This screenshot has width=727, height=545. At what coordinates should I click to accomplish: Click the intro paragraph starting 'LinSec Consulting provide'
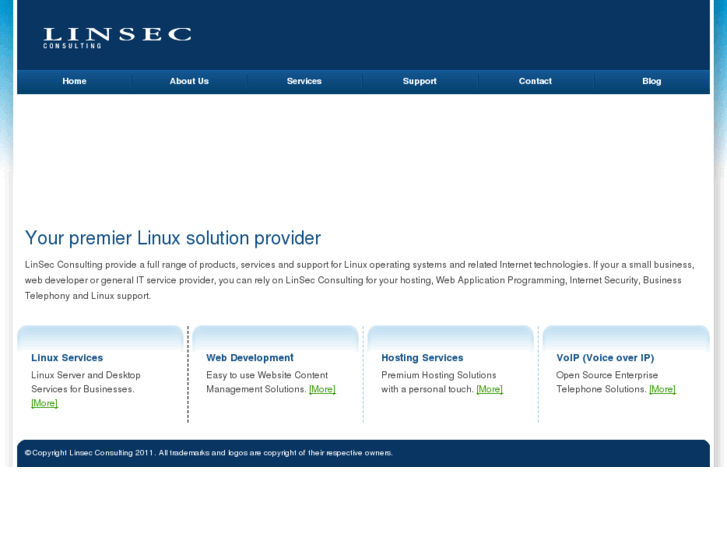(x=359, y=280)
